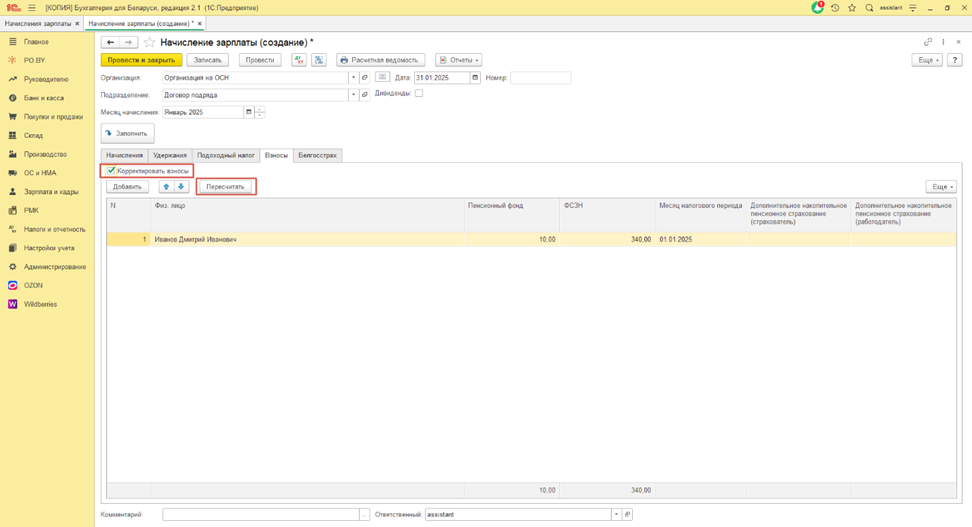Toggle Дивиденды checkbox
Viewport: 972px width, 527px height.
419,93
